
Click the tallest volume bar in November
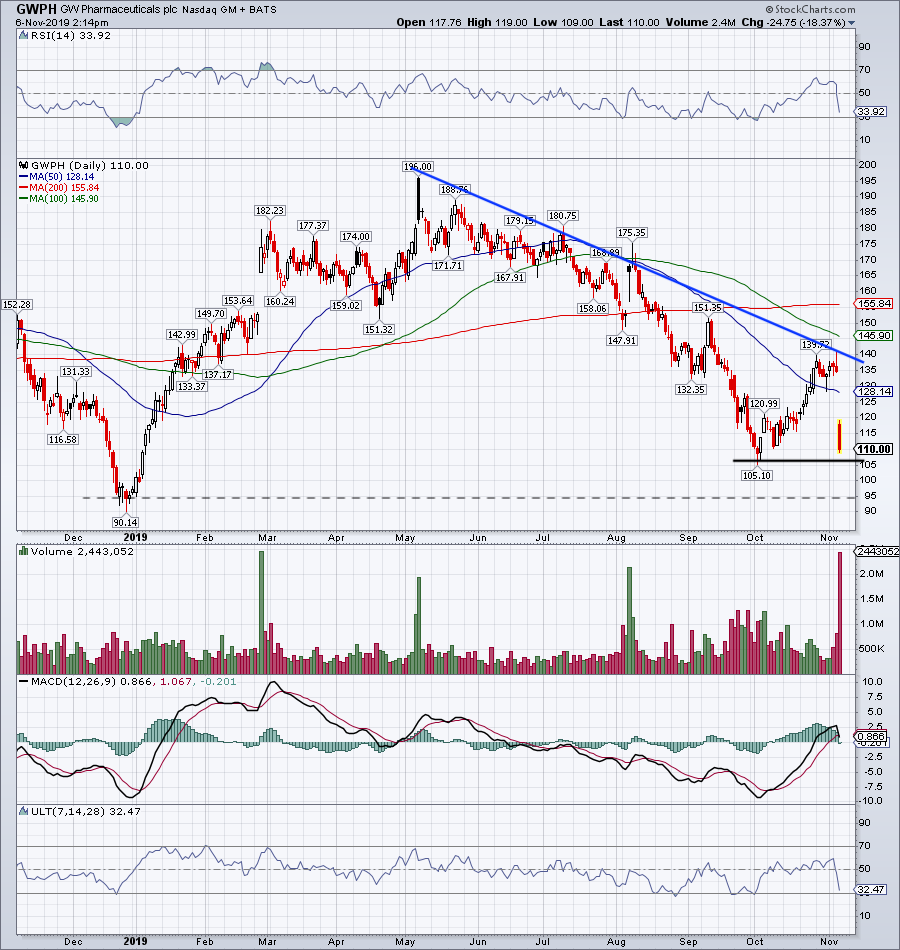840,613
